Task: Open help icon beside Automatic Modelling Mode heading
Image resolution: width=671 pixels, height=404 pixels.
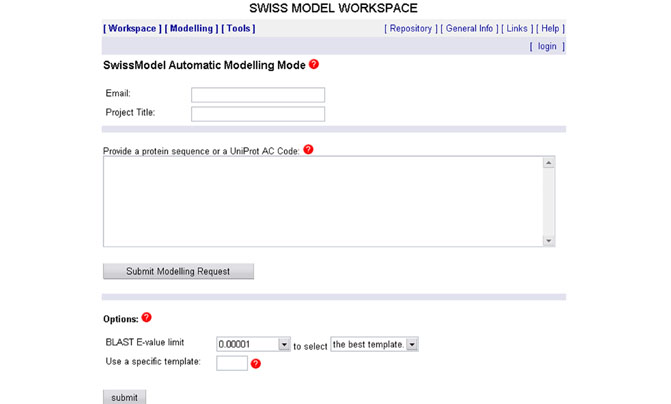Action: [x=314, y=64]
